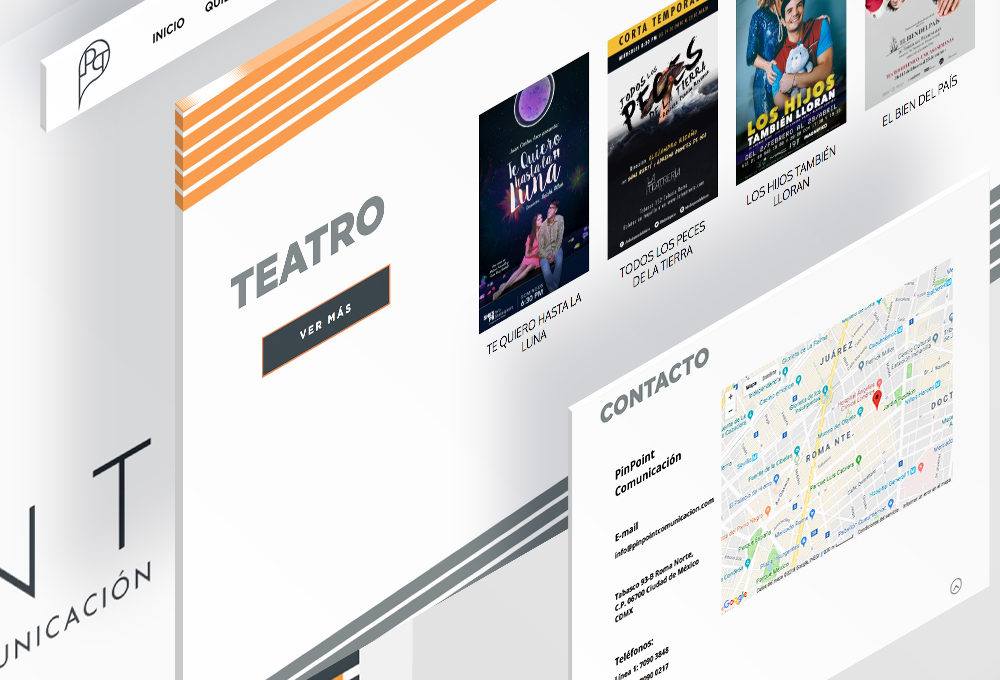Click the TEATRO section heading
The height and width of the screenshot is (680, 1000).
tap(307, 248)
